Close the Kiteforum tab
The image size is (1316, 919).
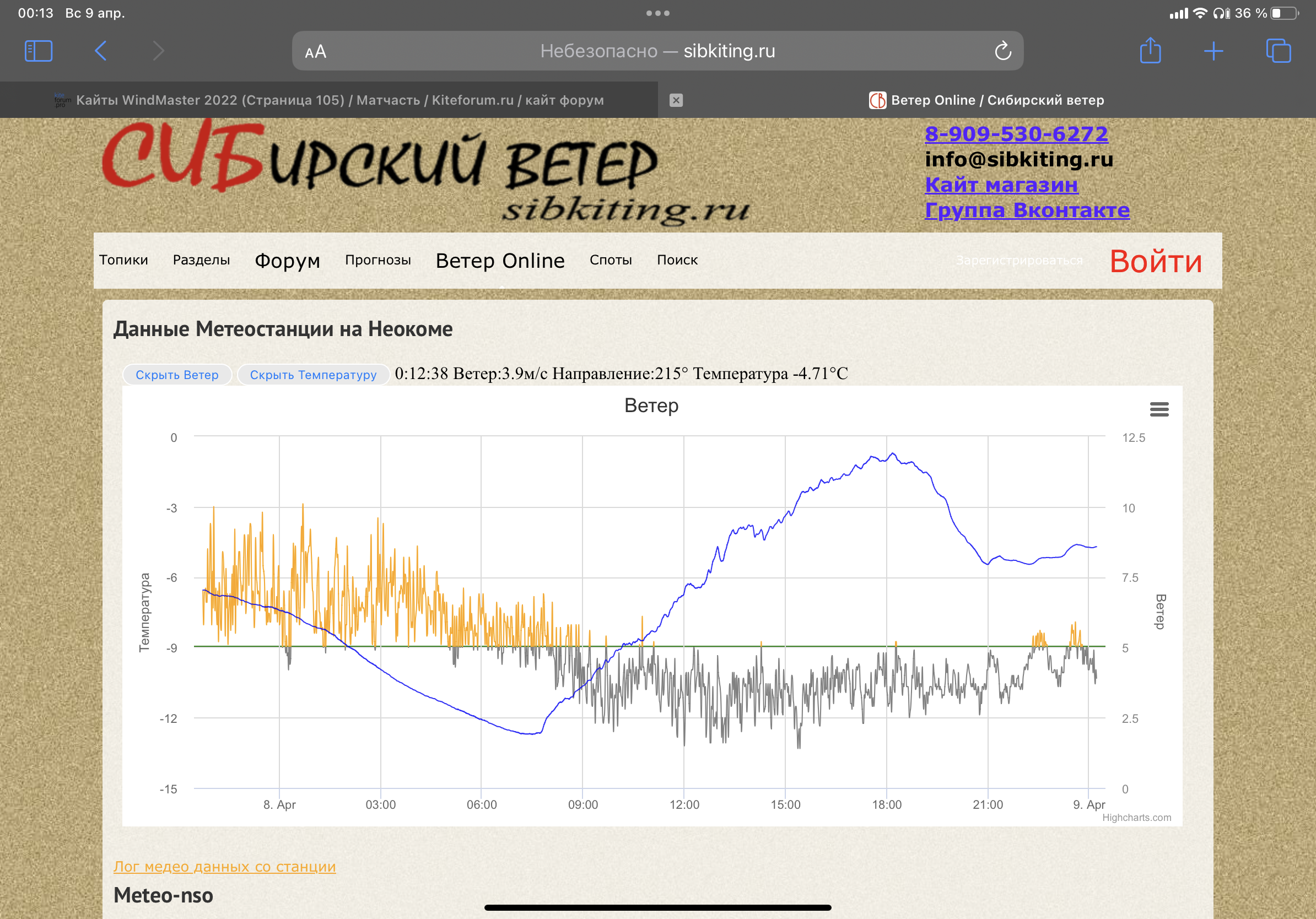coord(676,100)
